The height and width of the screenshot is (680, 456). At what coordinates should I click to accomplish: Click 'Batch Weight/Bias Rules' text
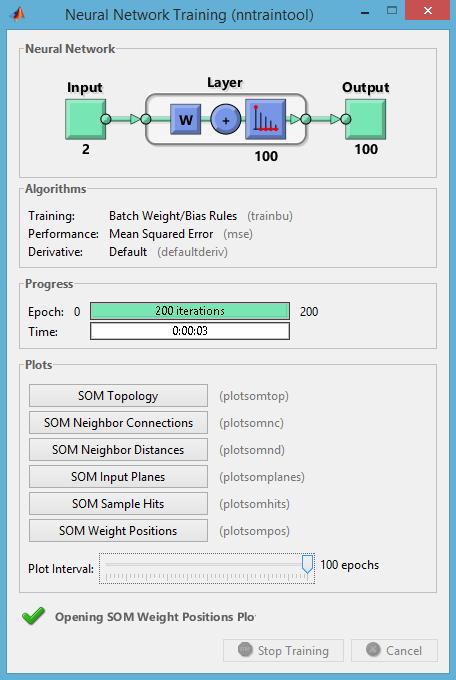pyautogui.click(x=173, y=216)
